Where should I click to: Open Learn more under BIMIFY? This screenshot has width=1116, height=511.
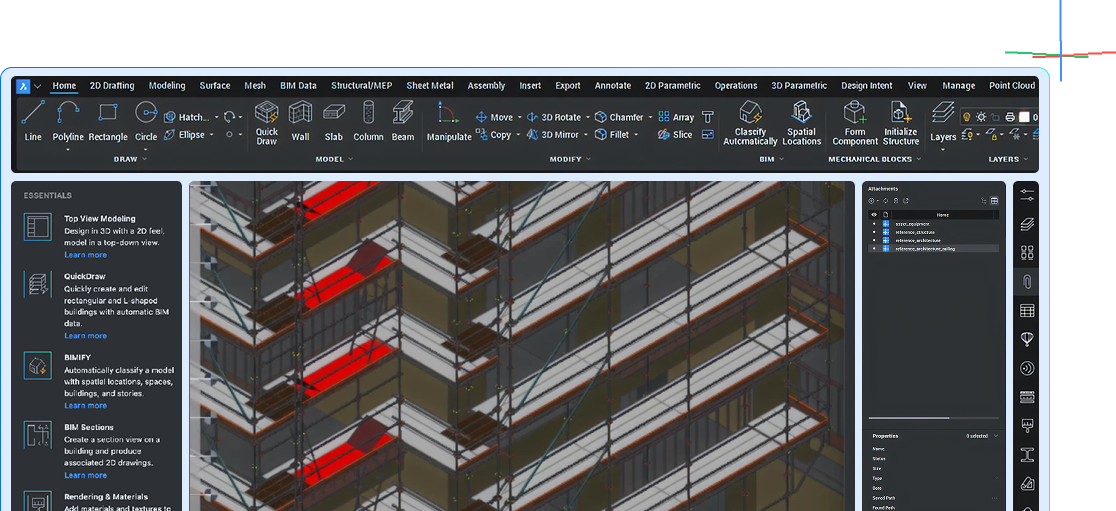click(x=85, y=406)
